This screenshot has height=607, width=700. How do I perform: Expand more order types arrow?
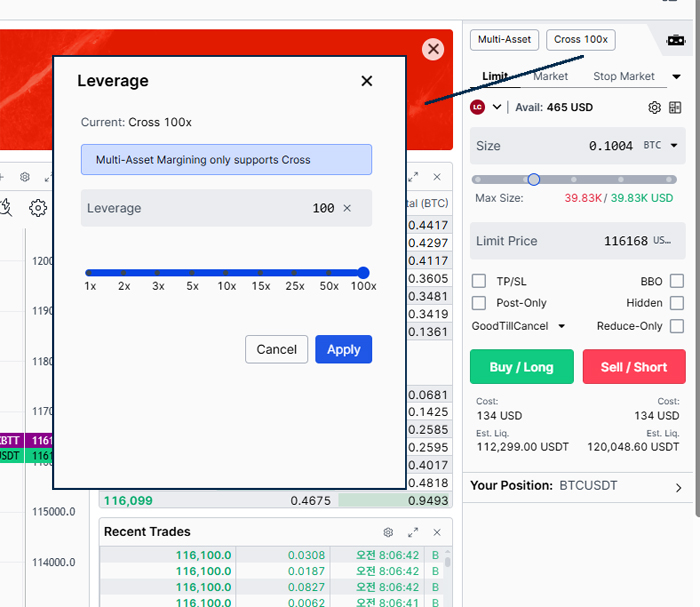676,77
